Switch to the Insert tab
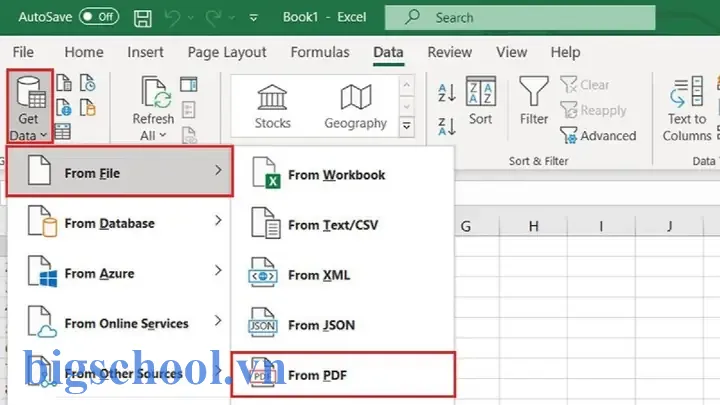The height and width of the screenshot is (405, 720). pyautogui.click(x=145, y=52)
